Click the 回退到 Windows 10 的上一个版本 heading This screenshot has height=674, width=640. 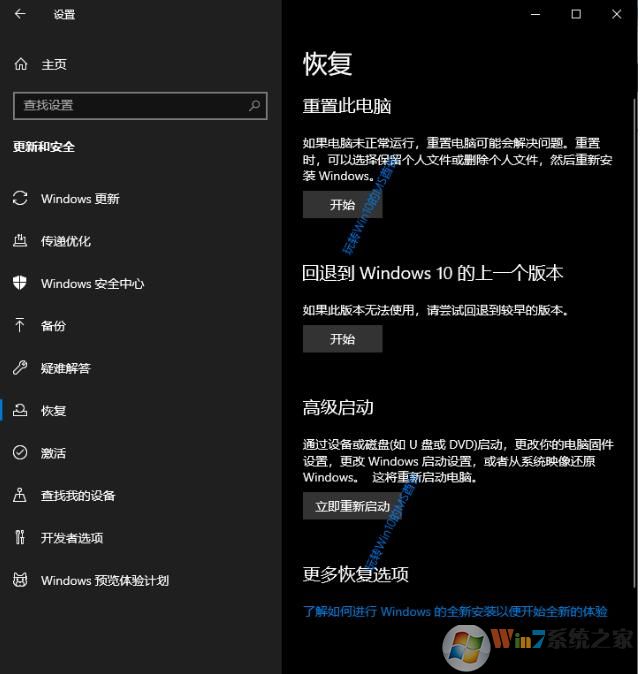pyautogui.click(x=433, y=273)
